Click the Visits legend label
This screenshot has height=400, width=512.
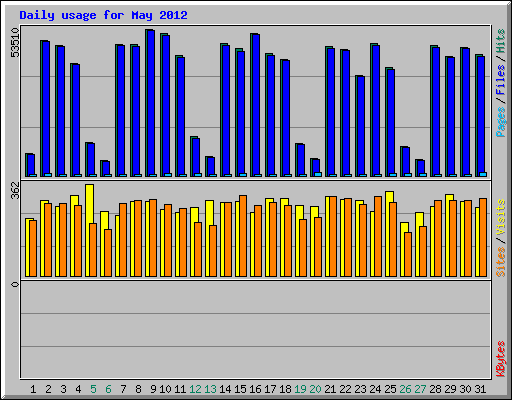500,217
